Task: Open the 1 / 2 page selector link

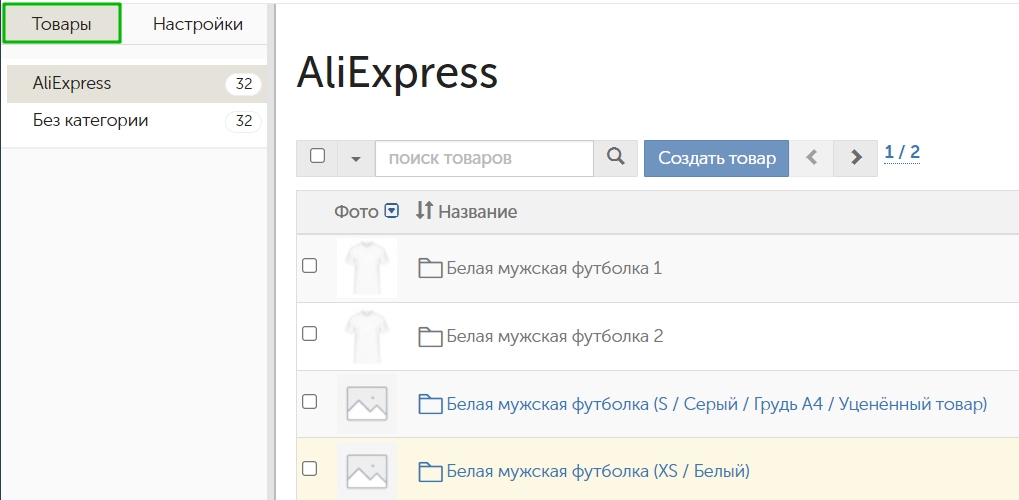Action: click(902, 153)
